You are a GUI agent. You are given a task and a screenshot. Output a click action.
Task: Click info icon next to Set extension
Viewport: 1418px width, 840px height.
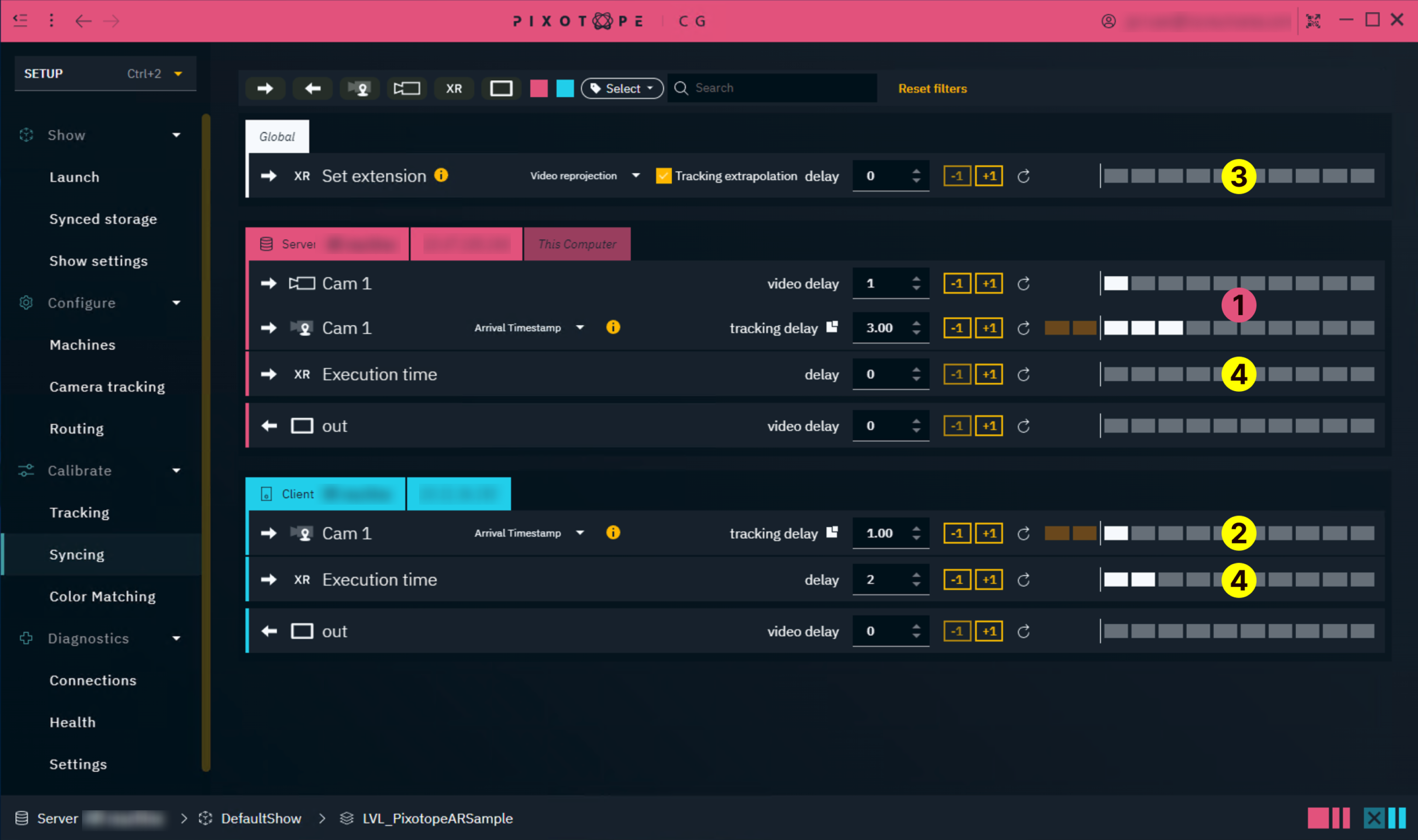pyautogui.click(x=441, y=176)
